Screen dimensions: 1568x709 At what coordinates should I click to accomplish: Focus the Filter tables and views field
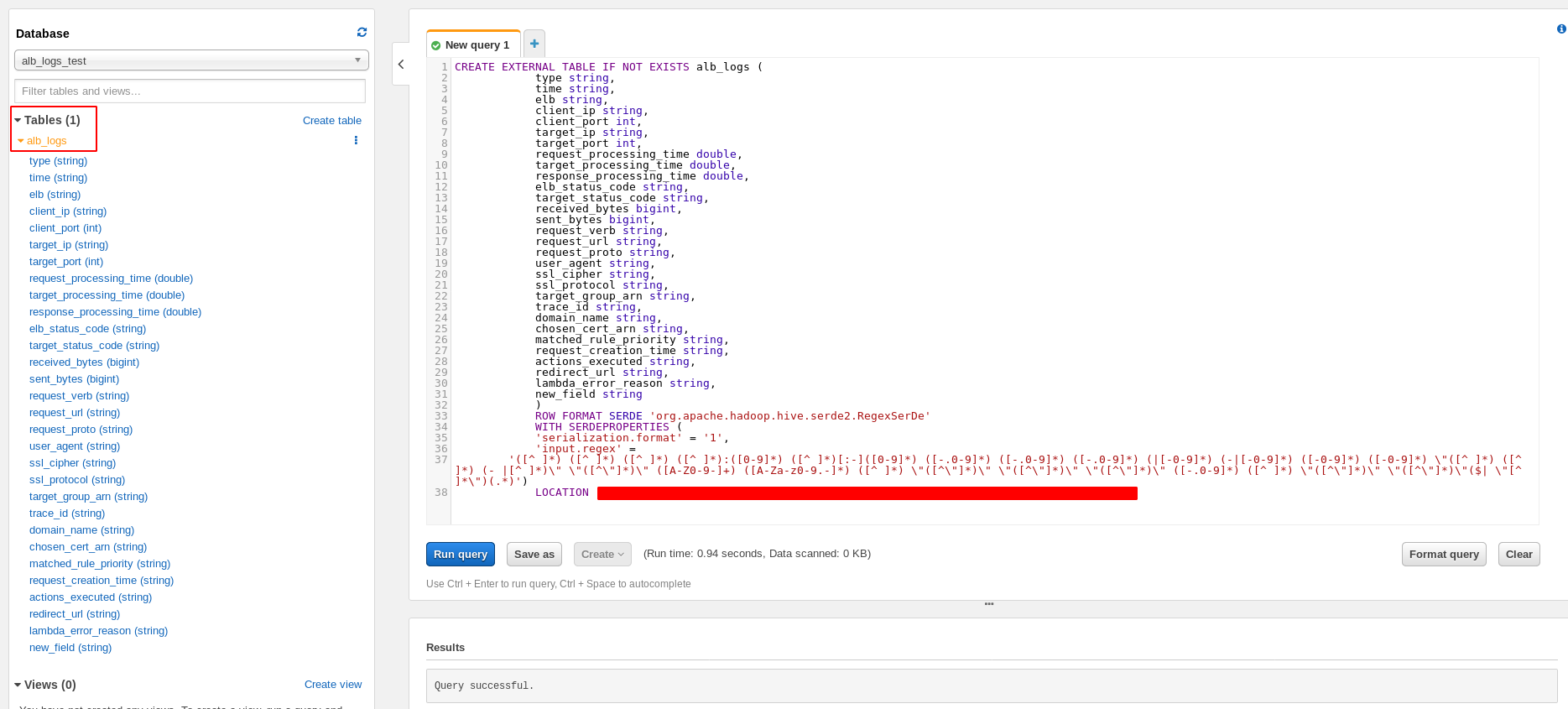[x=190, y=91]
